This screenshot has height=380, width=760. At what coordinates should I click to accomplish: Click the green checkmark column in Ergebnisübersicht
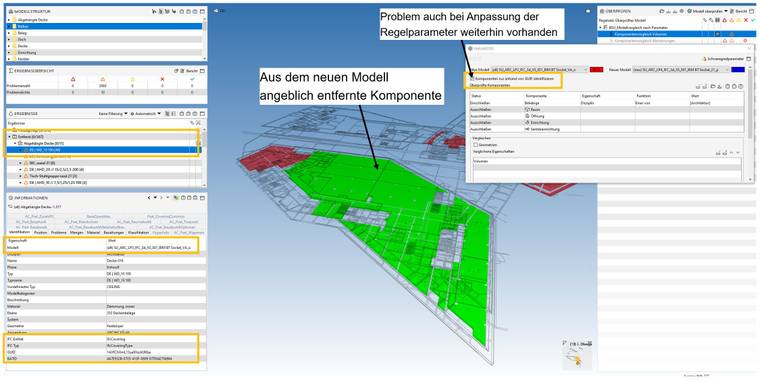tap(192, 79)
